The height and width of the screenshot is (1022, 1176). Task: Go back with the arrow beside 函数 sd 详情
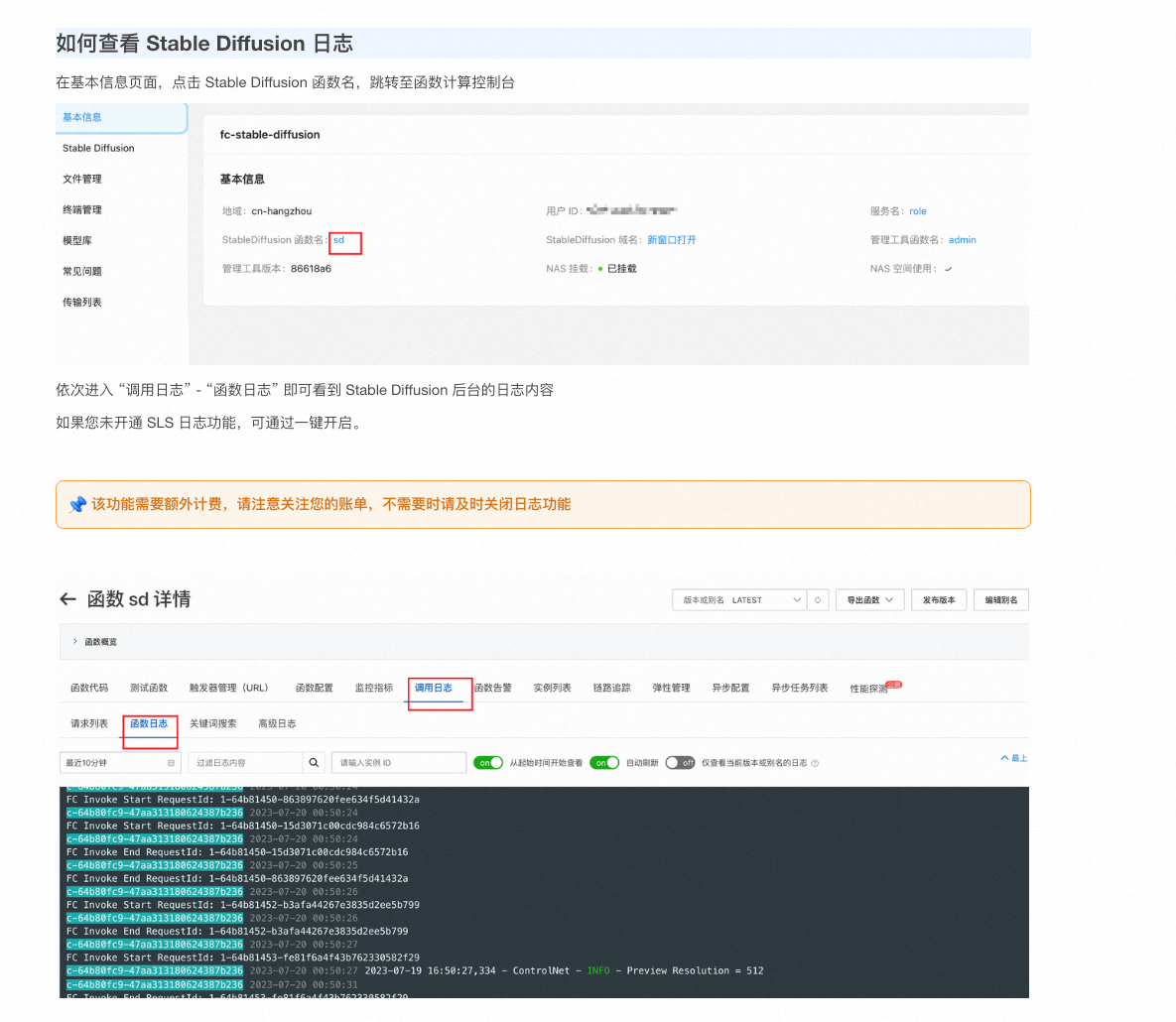coord(67,599)
